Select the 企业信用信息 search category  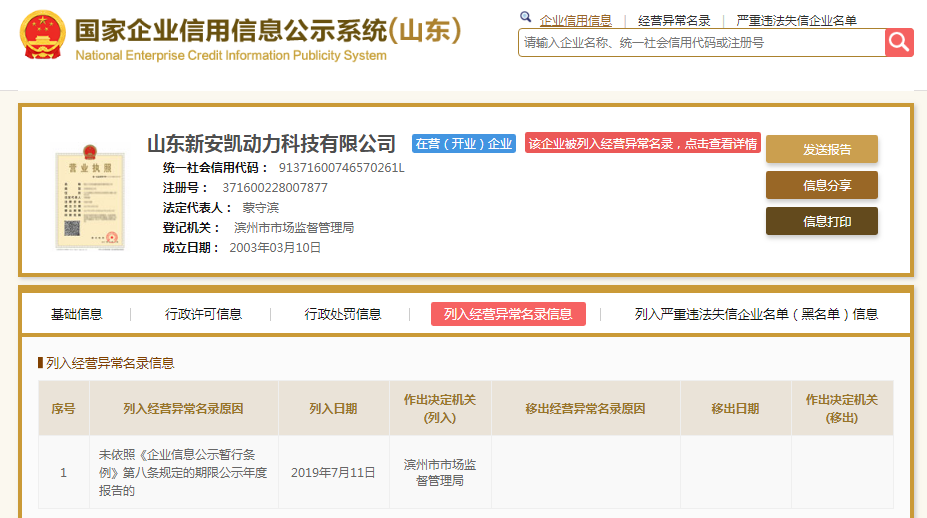click(x=575, y=20)
